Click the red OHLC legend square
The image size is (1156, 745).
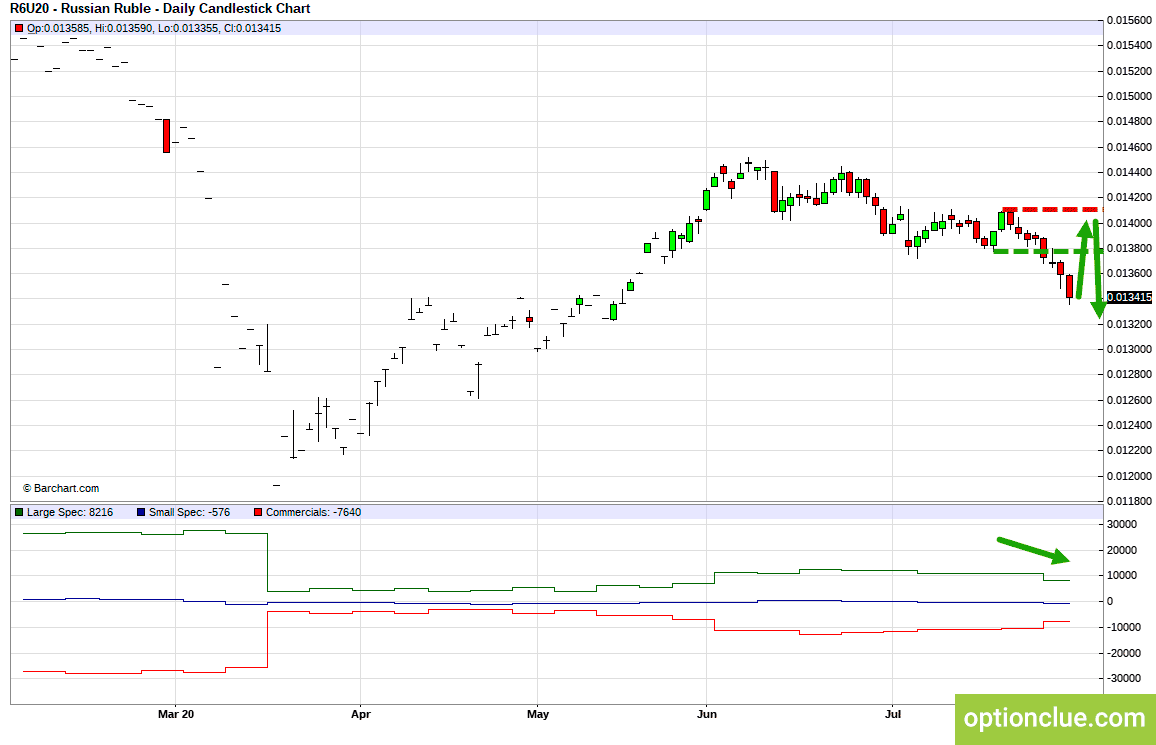click(x=19, y=29)
